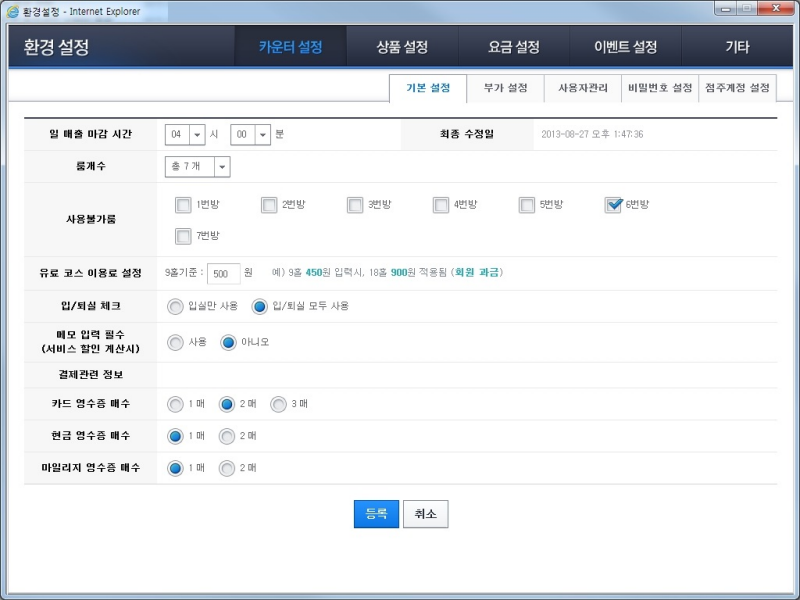The image size is (800, 600).
Task: Click the 등록 button to save settings
Action: (x=375, y=513)
